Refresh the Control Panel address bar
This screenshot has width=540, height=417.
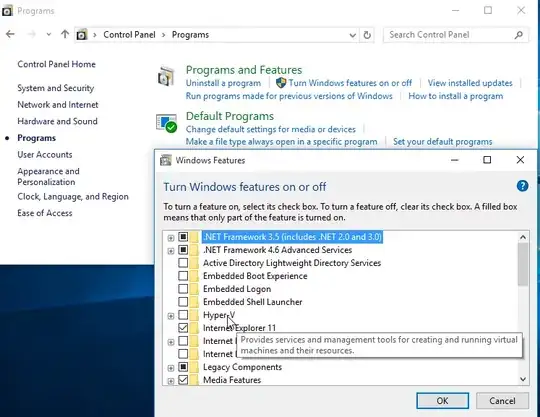coord(367,35)
